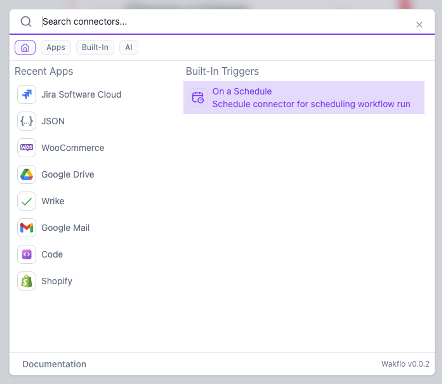This screenshot has width=442, height=384.
Task: Click the purple Code icon
Action: [26, 254]
